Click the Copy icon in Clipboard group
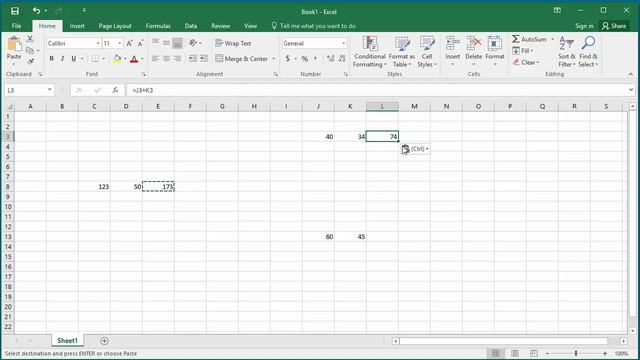The width and height of the screenshot is (640, 360). point(30,51)
